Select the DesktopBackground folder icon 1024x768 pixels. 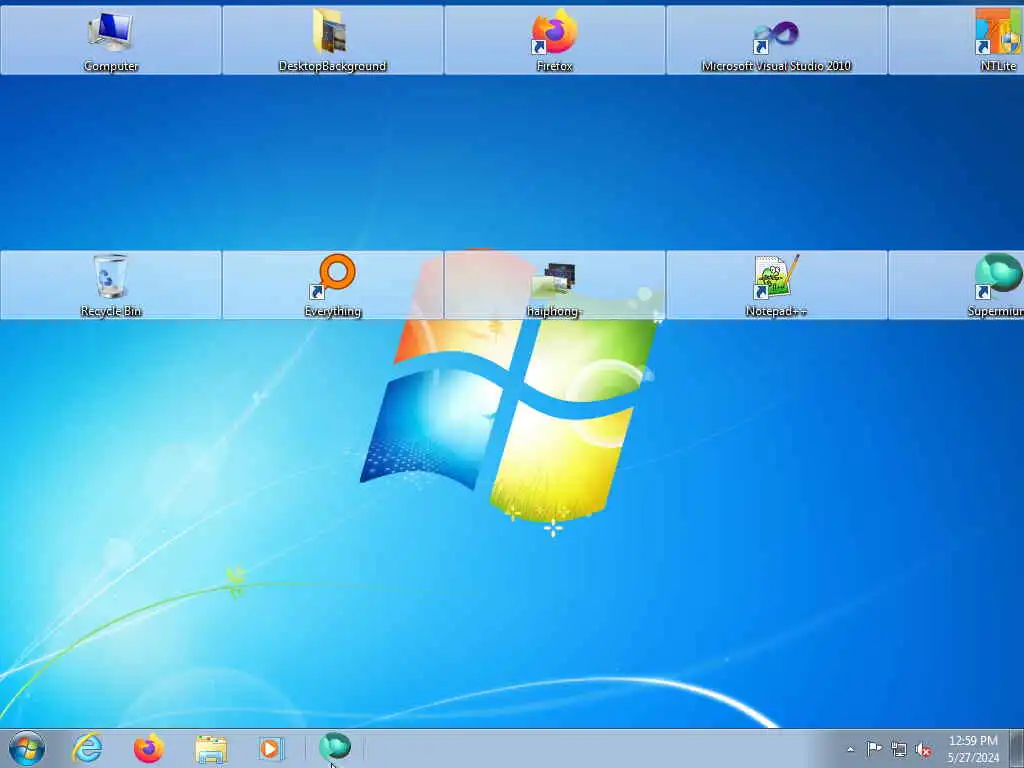(332, 40)
